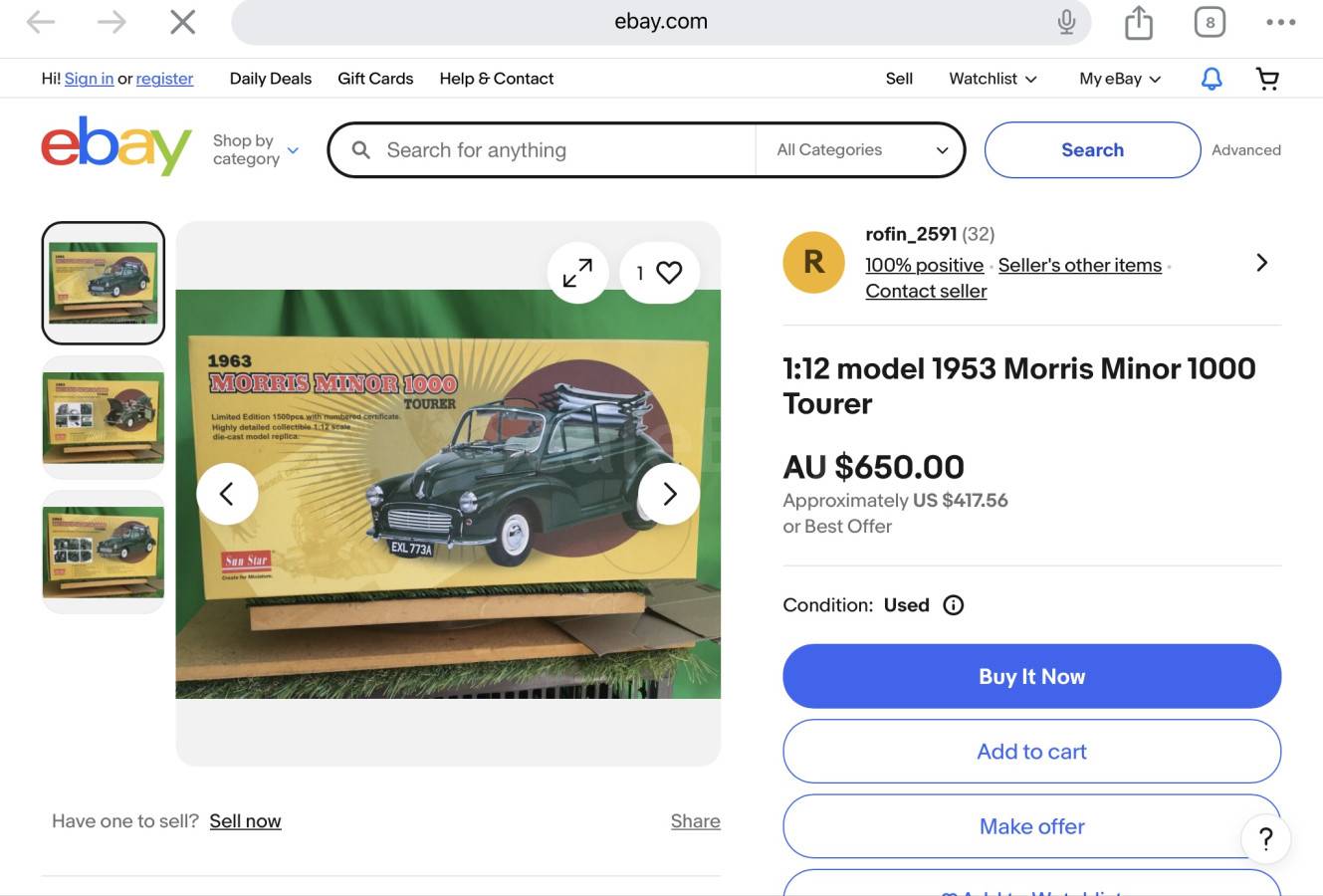The height and width of the screenshot is (896, 1323).
Task: Expand the My eBay menu
Action: (x=1120, y=79)
